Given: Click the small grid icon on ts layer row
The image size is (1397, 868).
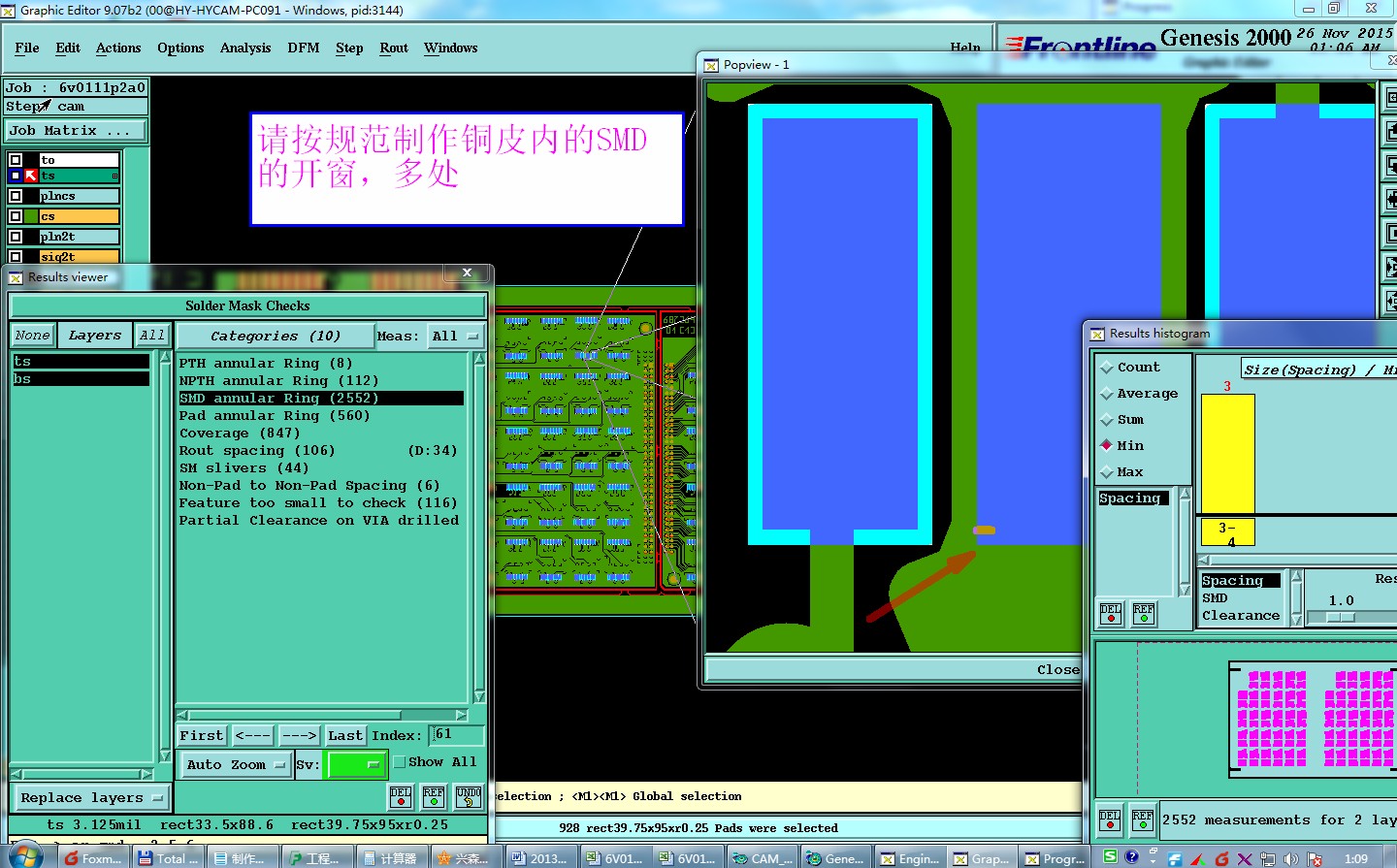Looking at the screenshot, I should tap(114, 177).
